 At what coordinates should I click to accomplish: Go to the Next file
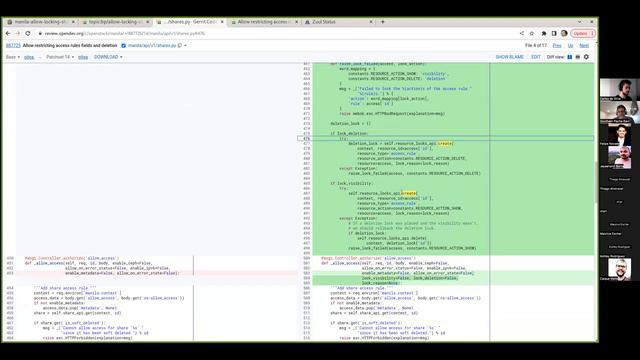click(x=584, y=46)
